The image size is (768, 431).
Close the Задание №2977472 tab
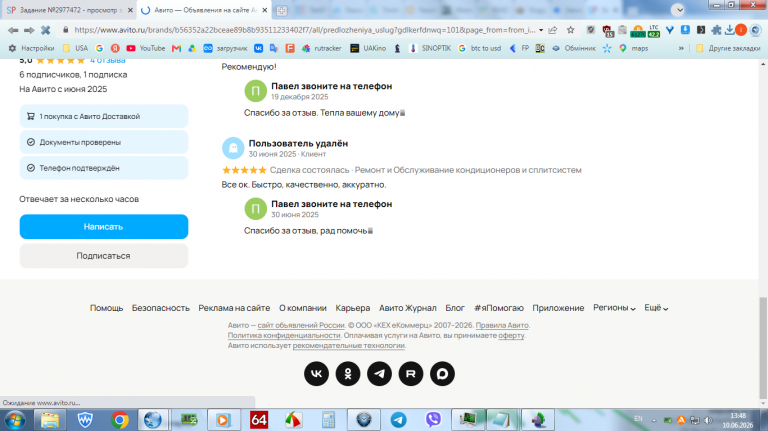(x=130, y=10)
